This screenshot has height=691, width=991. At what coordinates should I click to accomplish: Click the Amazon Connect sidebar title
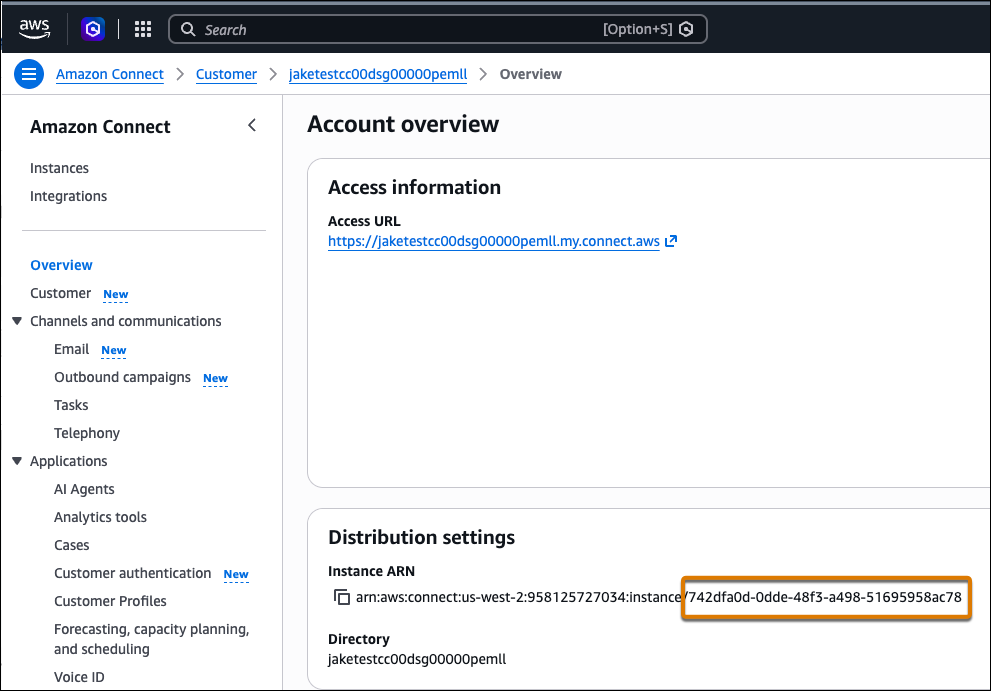click(x=100, y=127)
